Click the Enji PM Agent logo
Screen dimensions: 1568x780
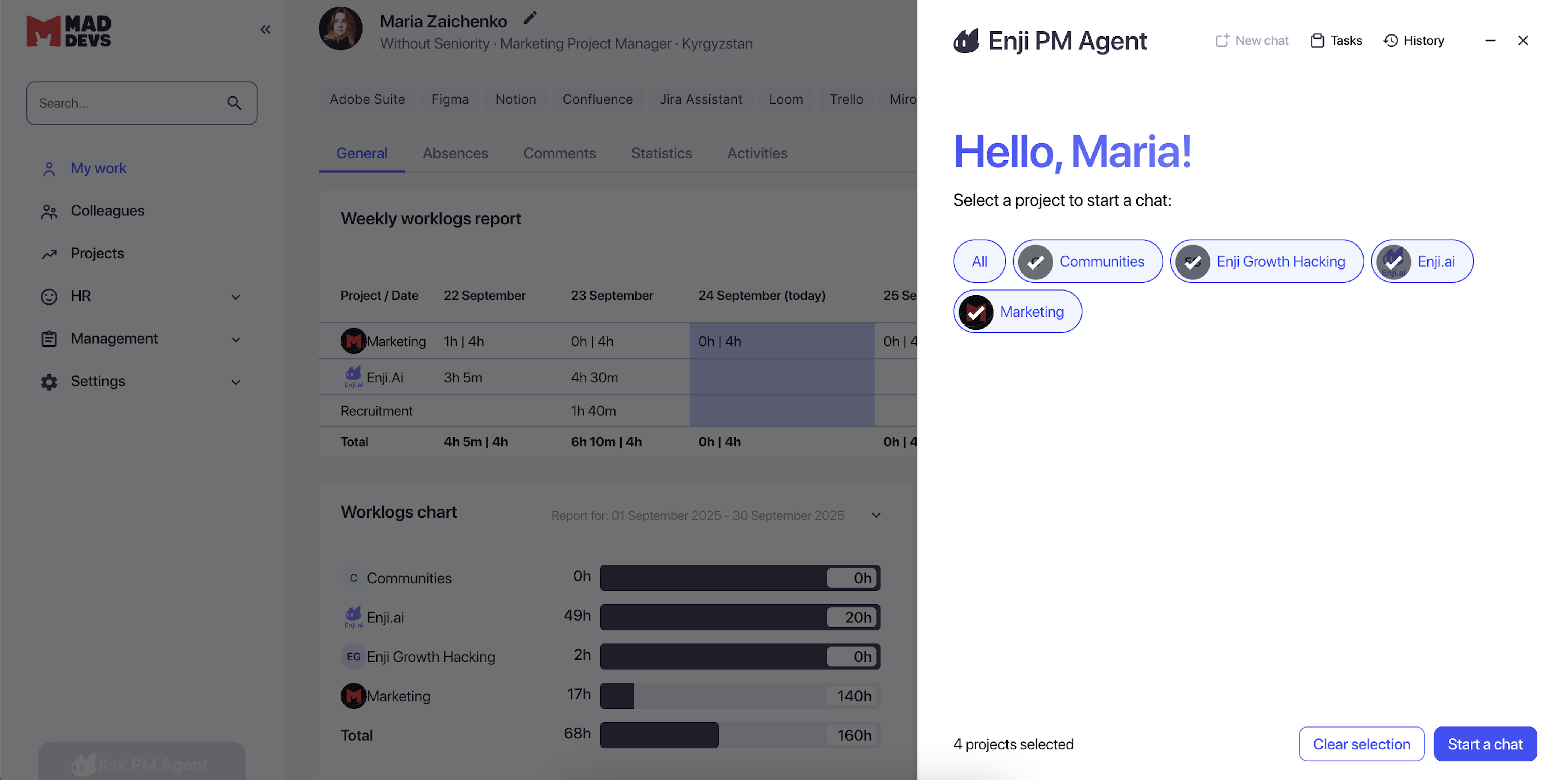[x=966, y=41]
